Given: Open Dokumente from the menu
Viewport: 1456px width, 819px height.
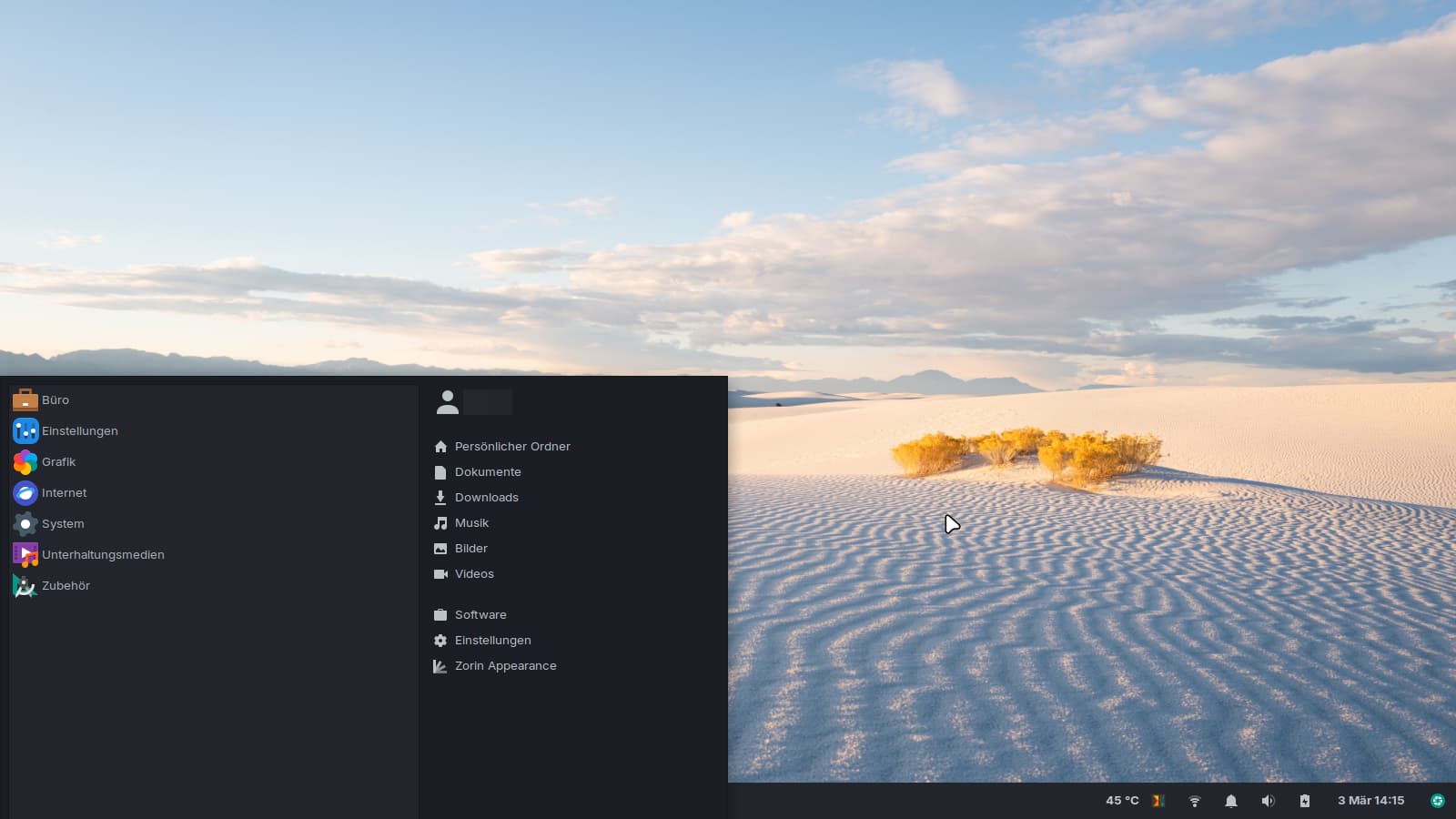Looking at the screenshot, I should [488, 471].
